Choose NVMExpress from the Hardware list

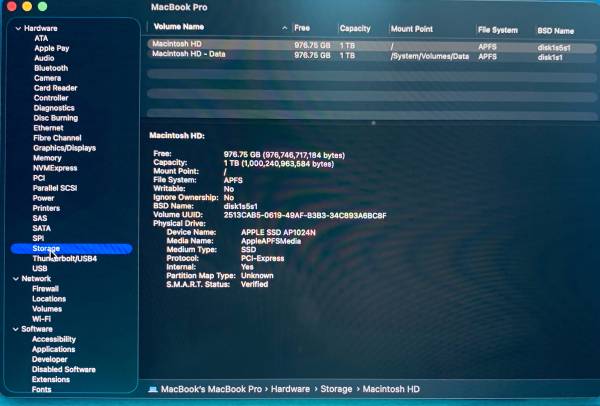(54, 168)
